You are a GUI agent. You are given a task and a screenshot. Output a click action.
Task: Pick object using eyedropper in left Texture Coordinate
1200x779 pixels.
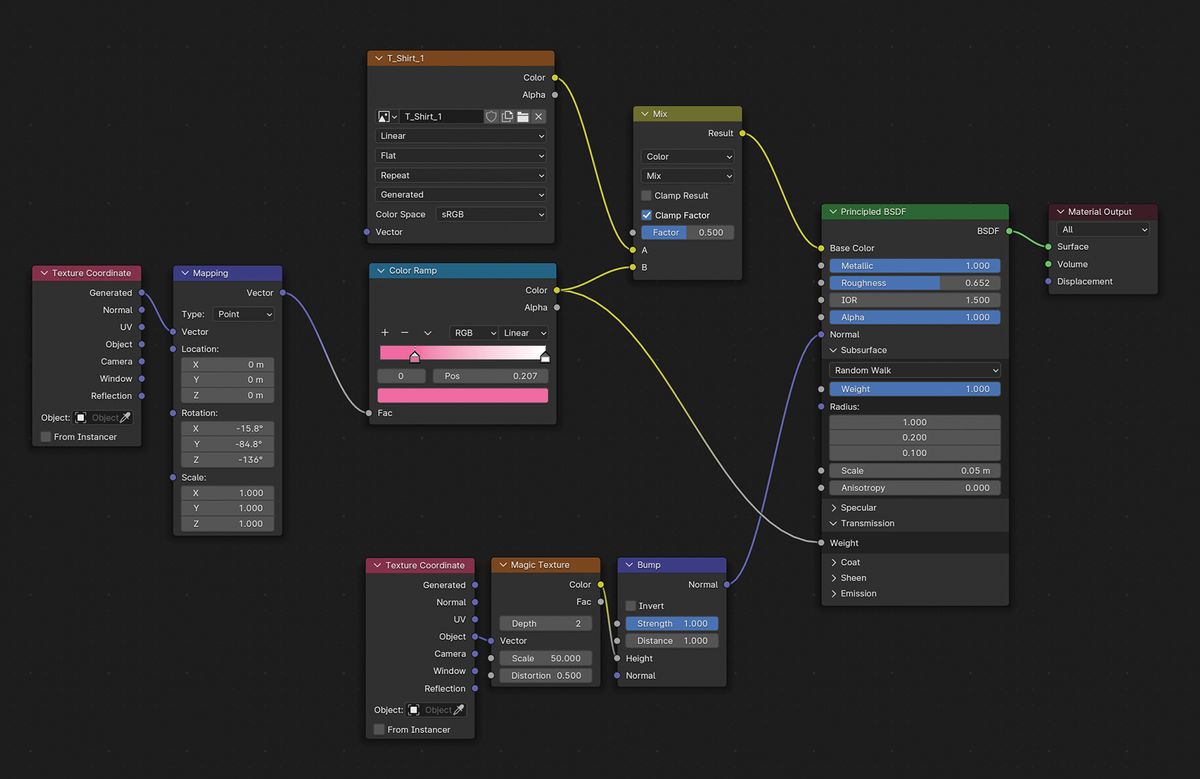click(125, 418)
